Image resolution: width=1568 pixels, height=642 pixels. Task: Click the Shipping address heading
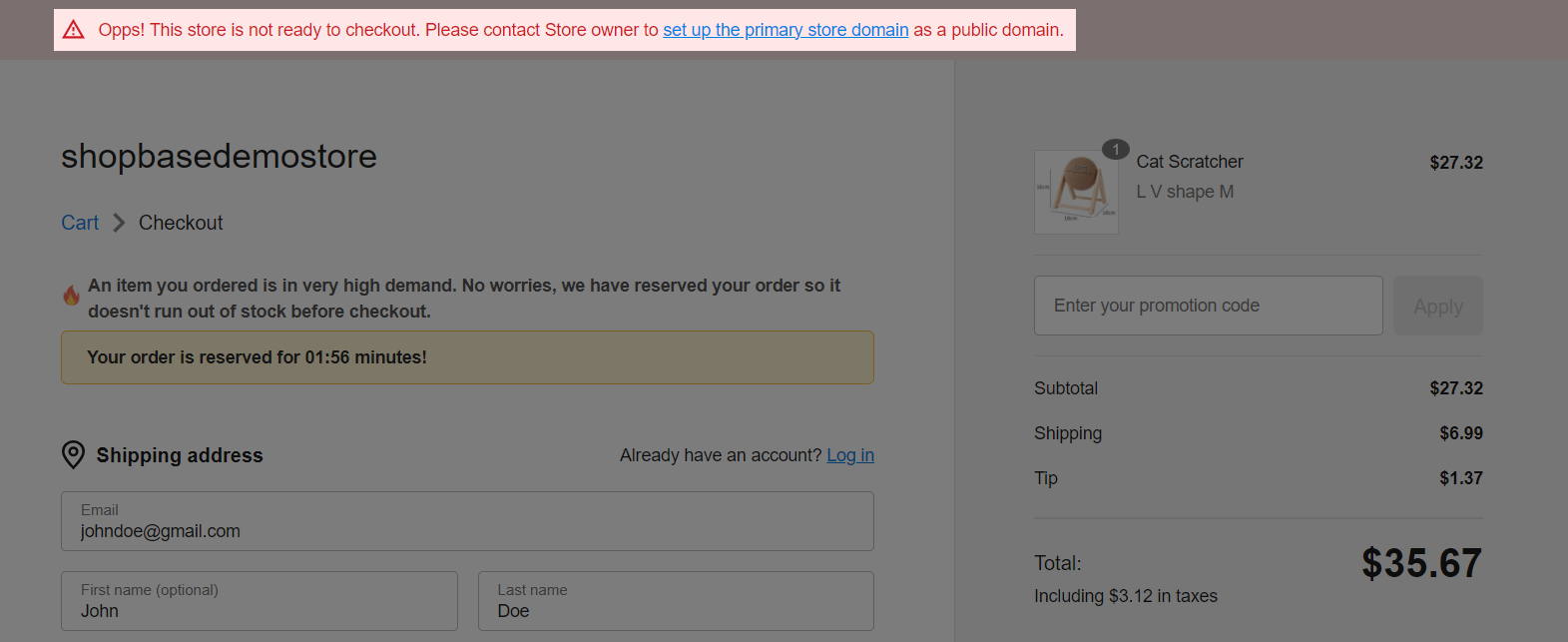point(180,455)
